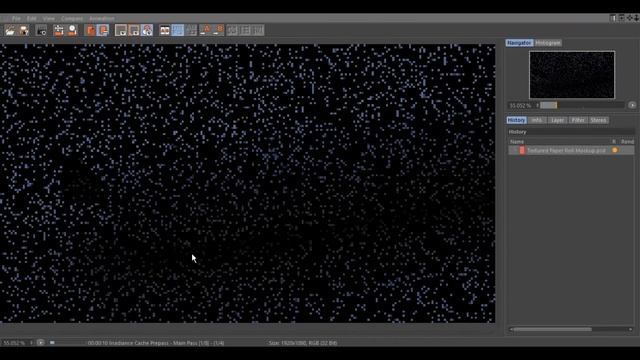Click the Set as A icon
This screenshot has width=640, height=360.
(205, 30)
